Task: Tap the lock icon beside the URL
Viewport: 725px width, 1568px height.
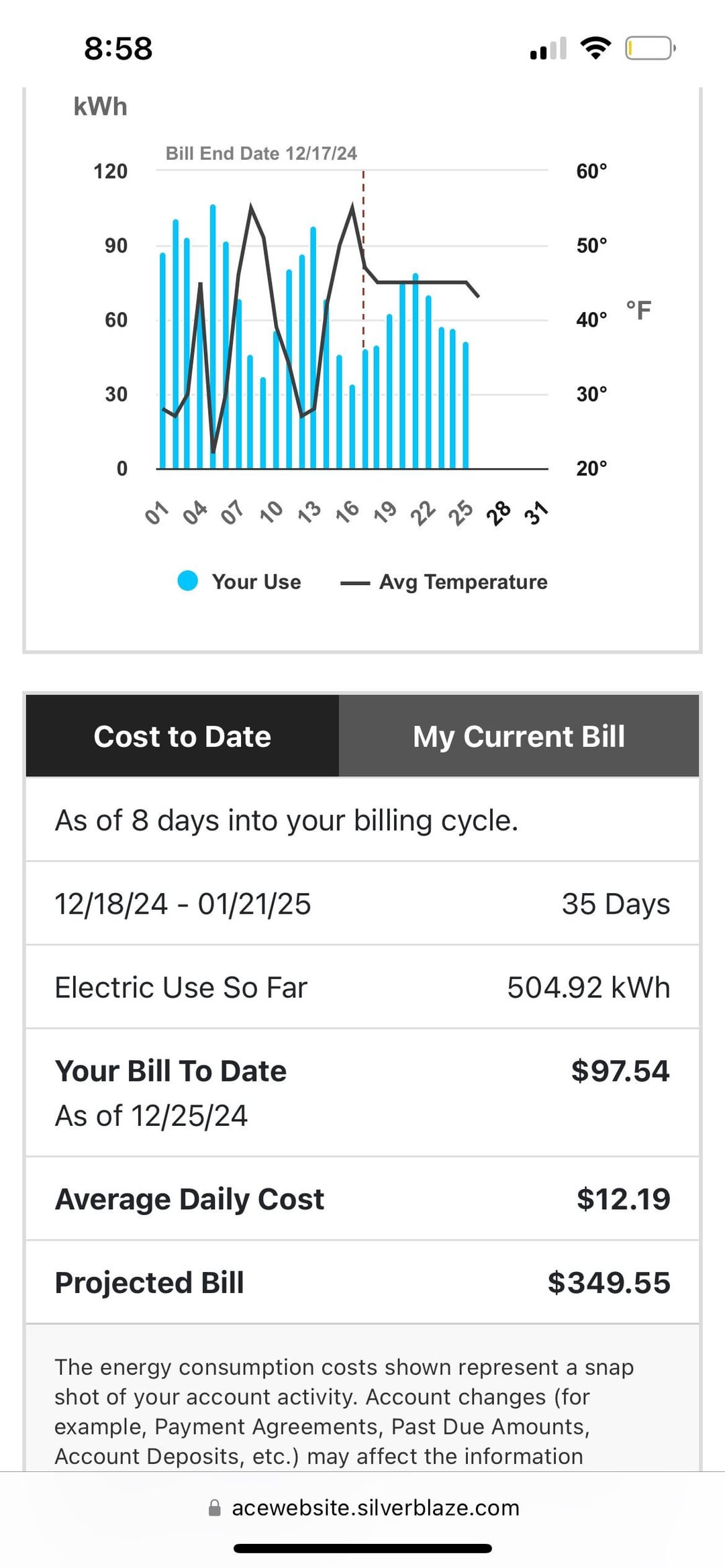Action: click(x=215, y=1508)
